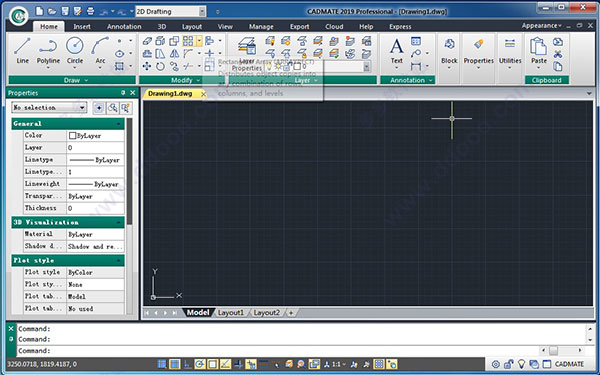Click the Save icon in quick access

coord(65,11)
